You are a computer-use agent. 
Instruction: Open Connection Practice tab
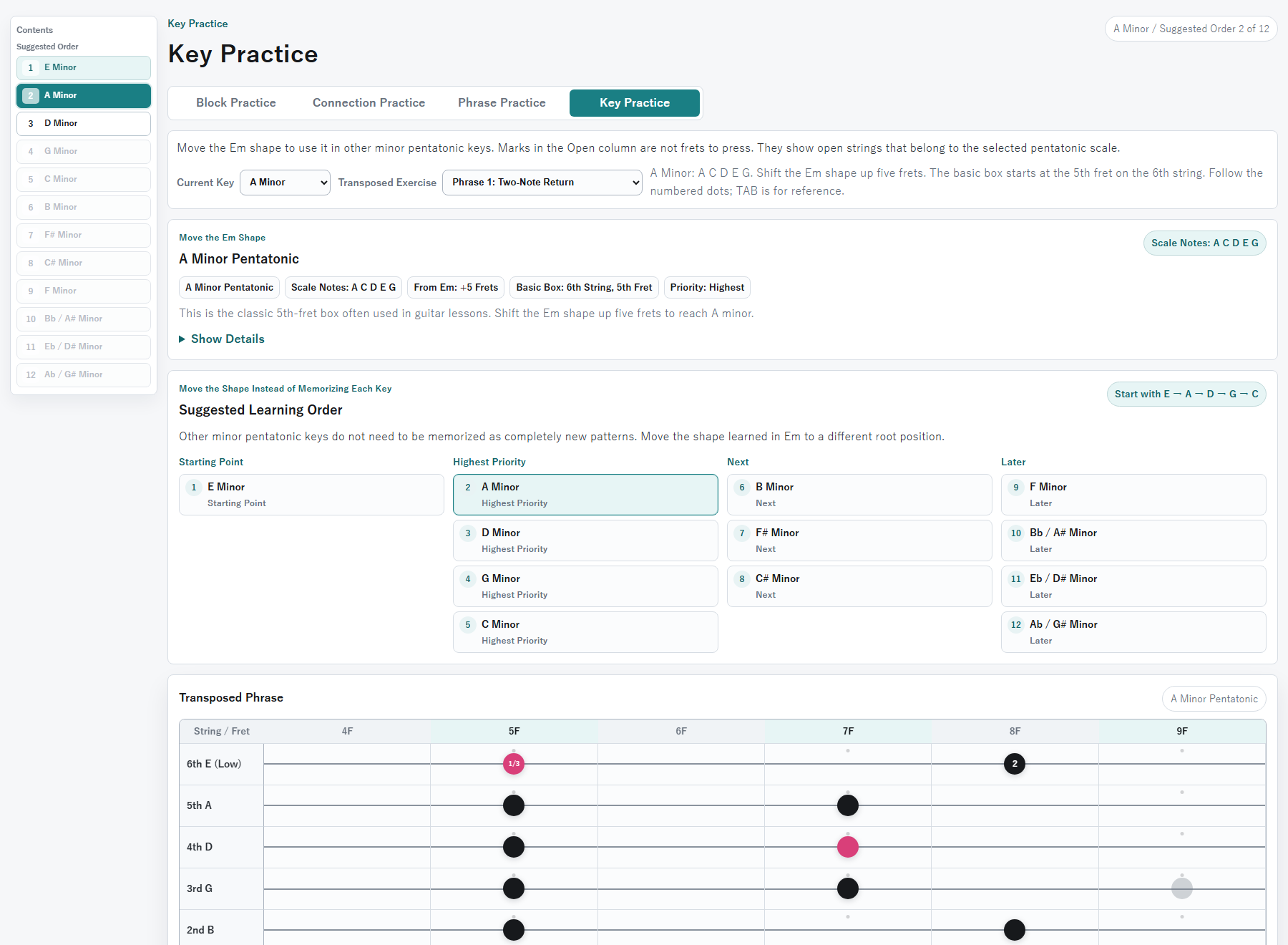[369, 103]
